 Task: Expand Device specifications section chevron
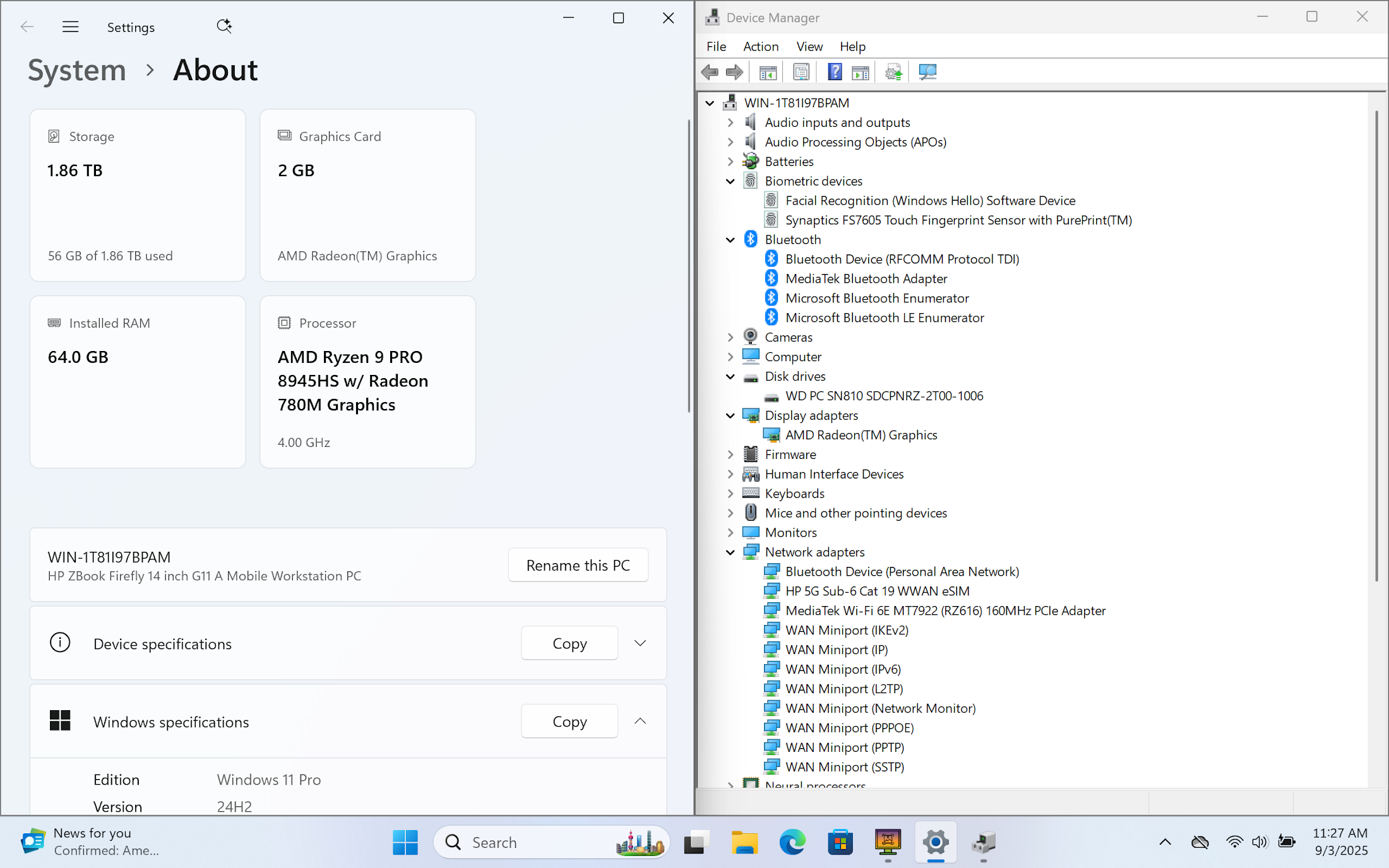(640, 643)
